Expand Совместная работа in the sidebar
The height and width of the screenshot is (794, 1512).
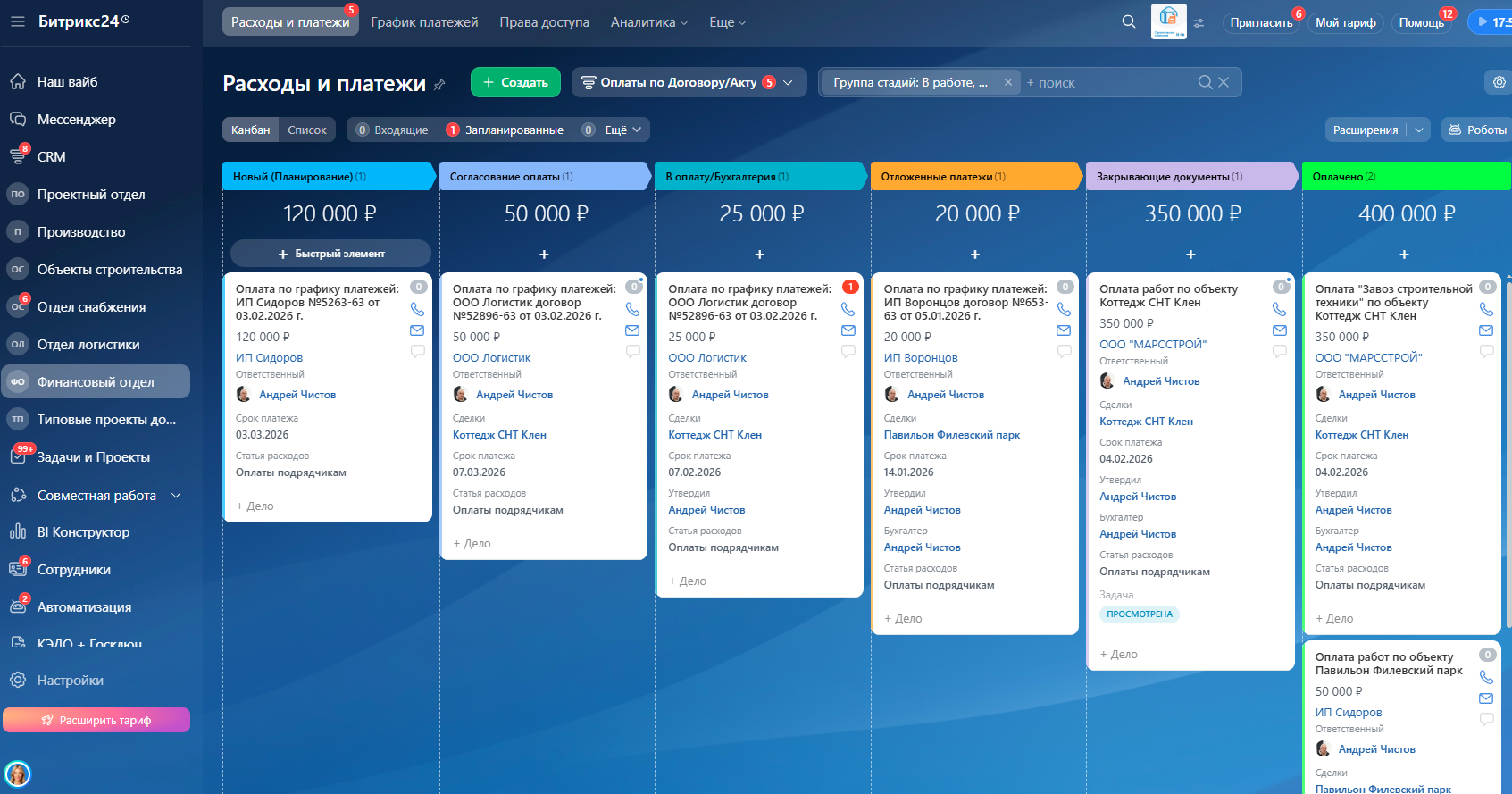click(x=96, y=495)
